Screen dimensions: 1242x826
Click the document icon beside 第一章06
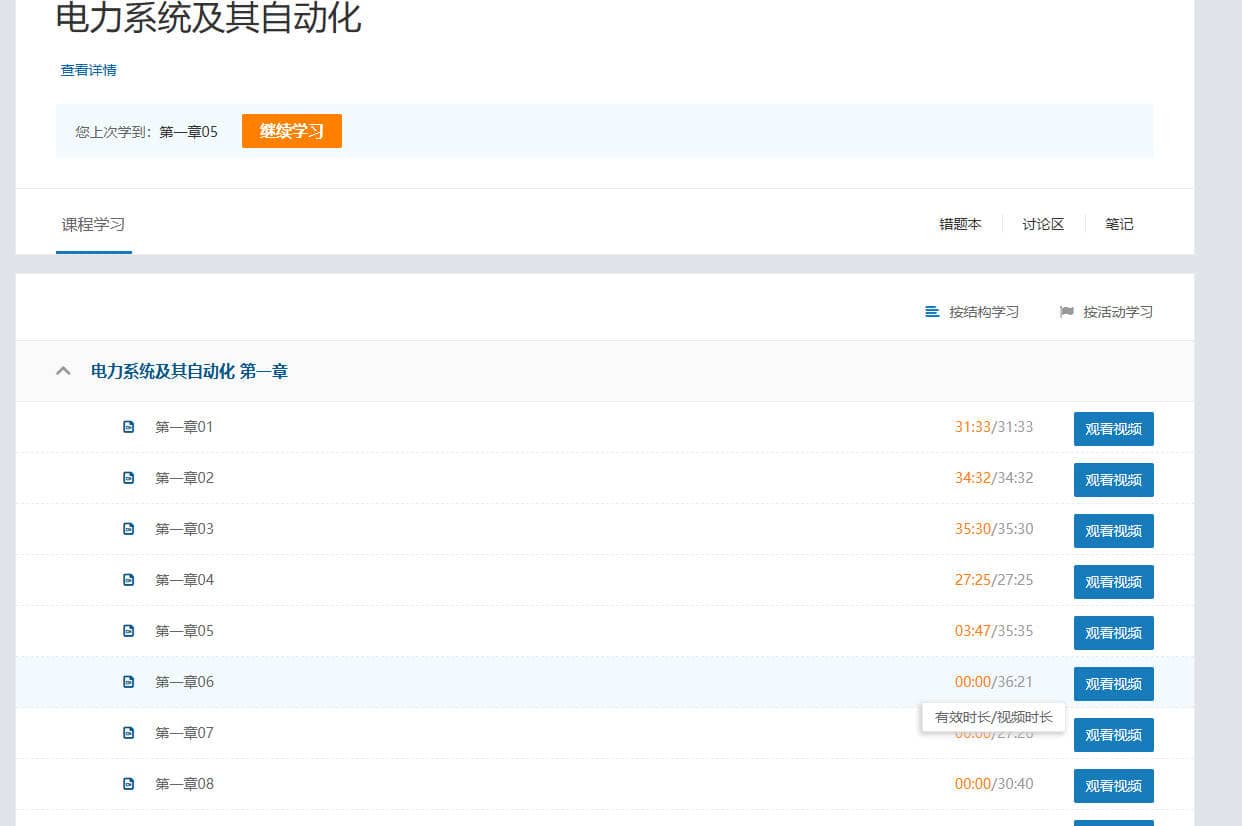click(128, 682)
